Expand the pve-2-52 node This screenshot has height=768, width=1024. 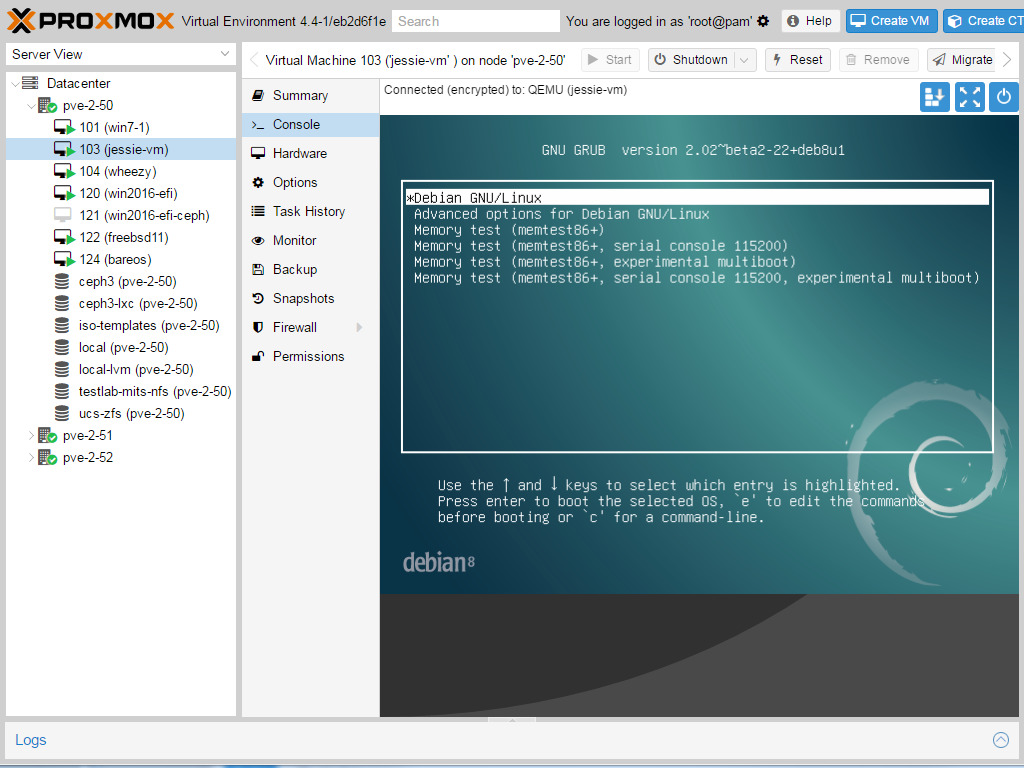[30, 457]
